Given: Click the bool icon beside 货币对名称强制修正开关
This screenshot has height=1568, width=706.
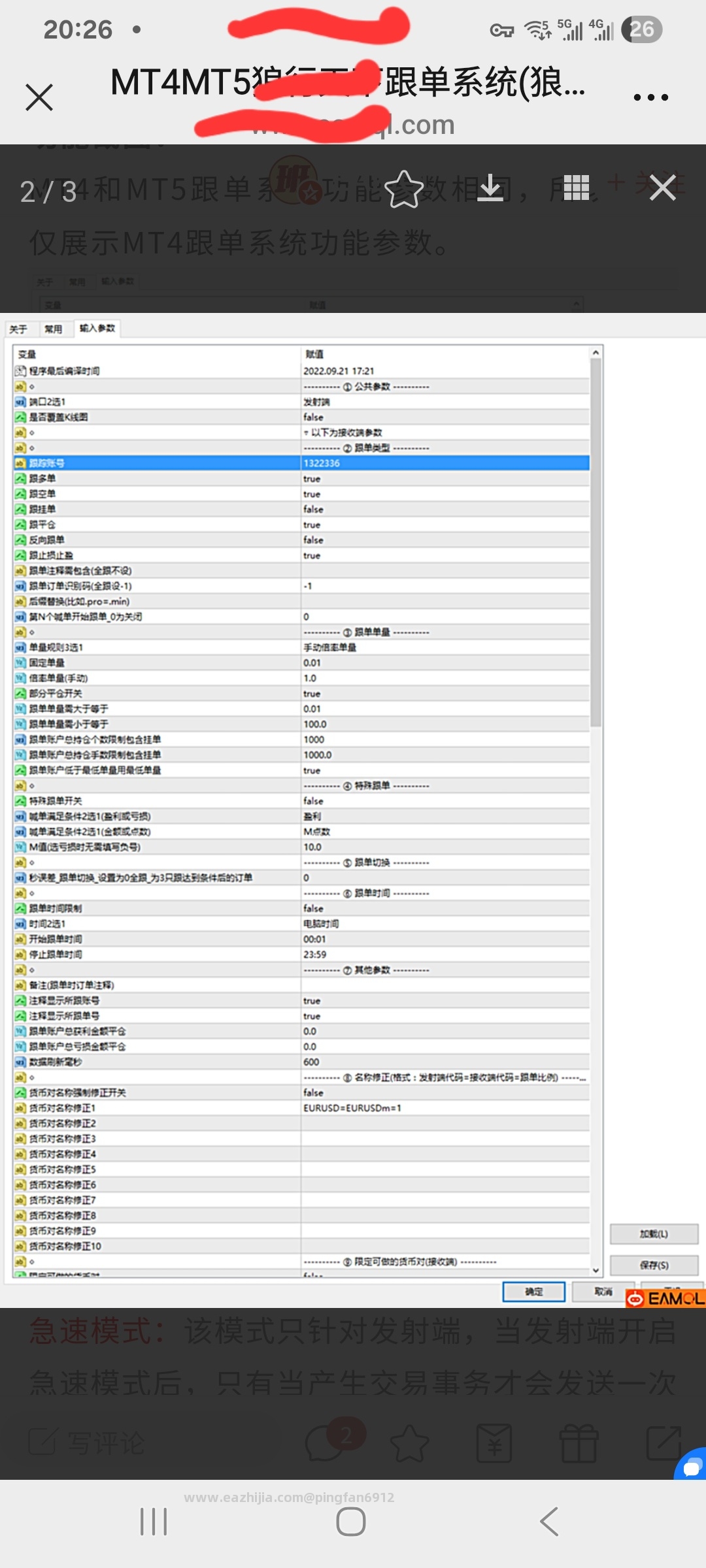Looking at the screenshot, I should pos(20,1092).
